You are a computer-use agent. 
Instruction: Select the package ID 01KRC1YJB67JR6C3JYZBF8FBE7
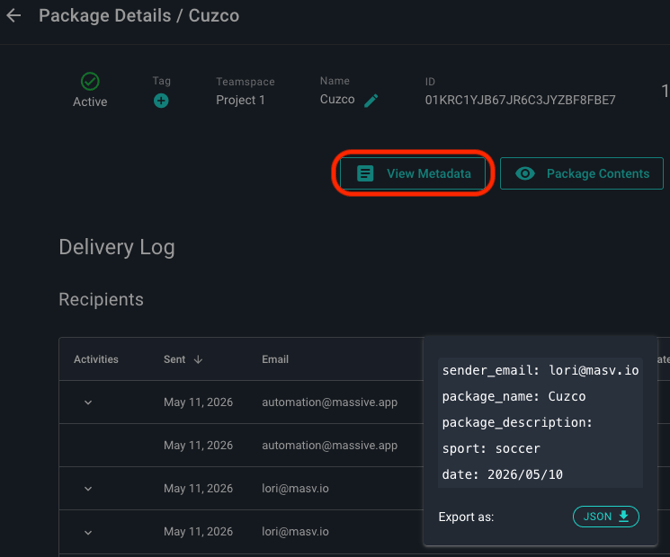point(520,100)
